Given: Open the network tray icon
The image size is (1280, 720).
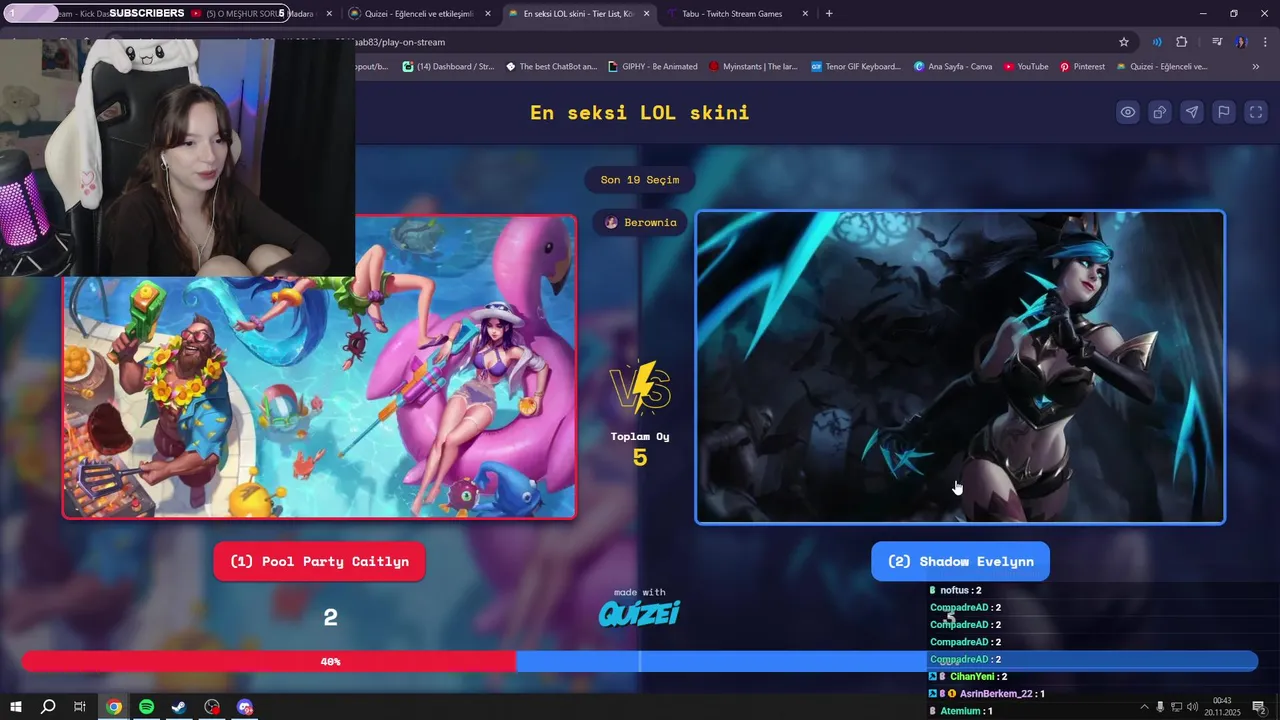Looking at the screenshot, I should (1177, 707).
